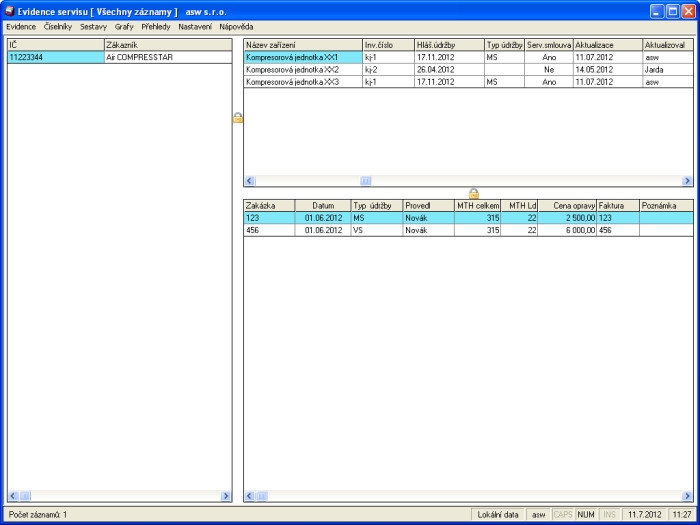The image size is (700, 525).
Task: Click the Hláš.údržby column header
Action: [x=449, y=45]
